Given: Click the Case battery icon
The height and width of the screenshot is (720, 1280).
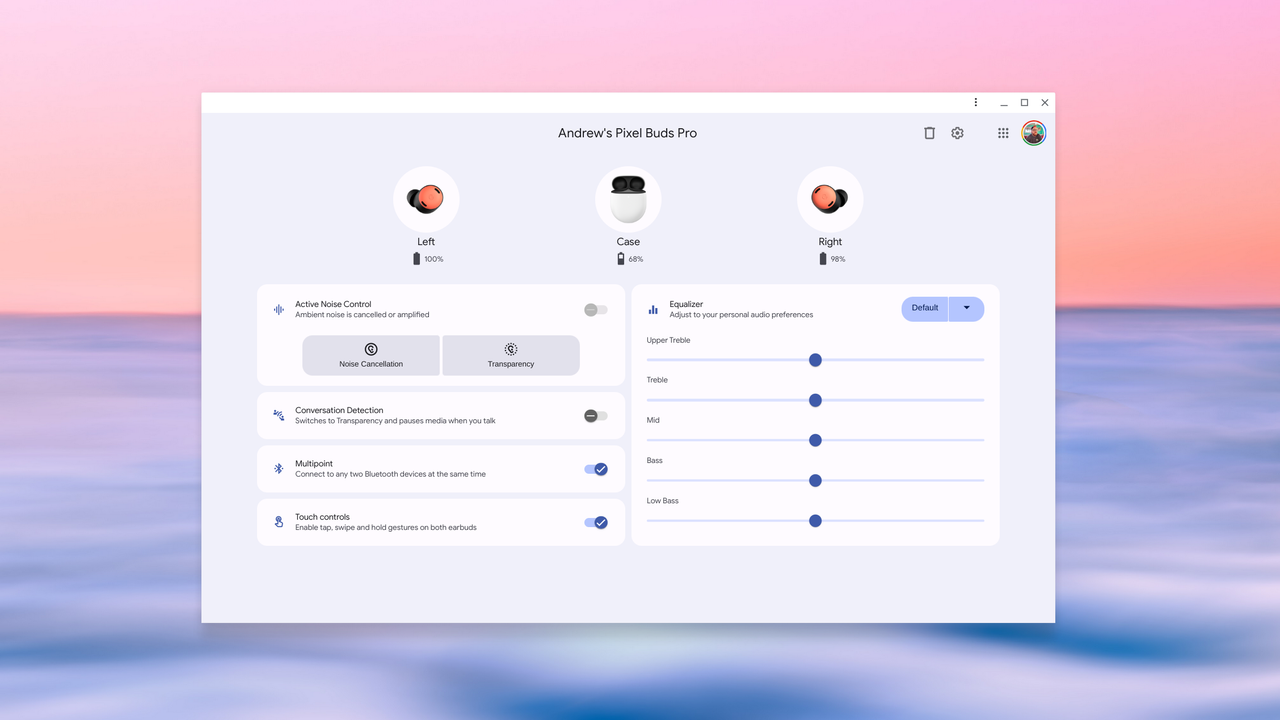Looking at the screenshot, I should pos(621,259).
